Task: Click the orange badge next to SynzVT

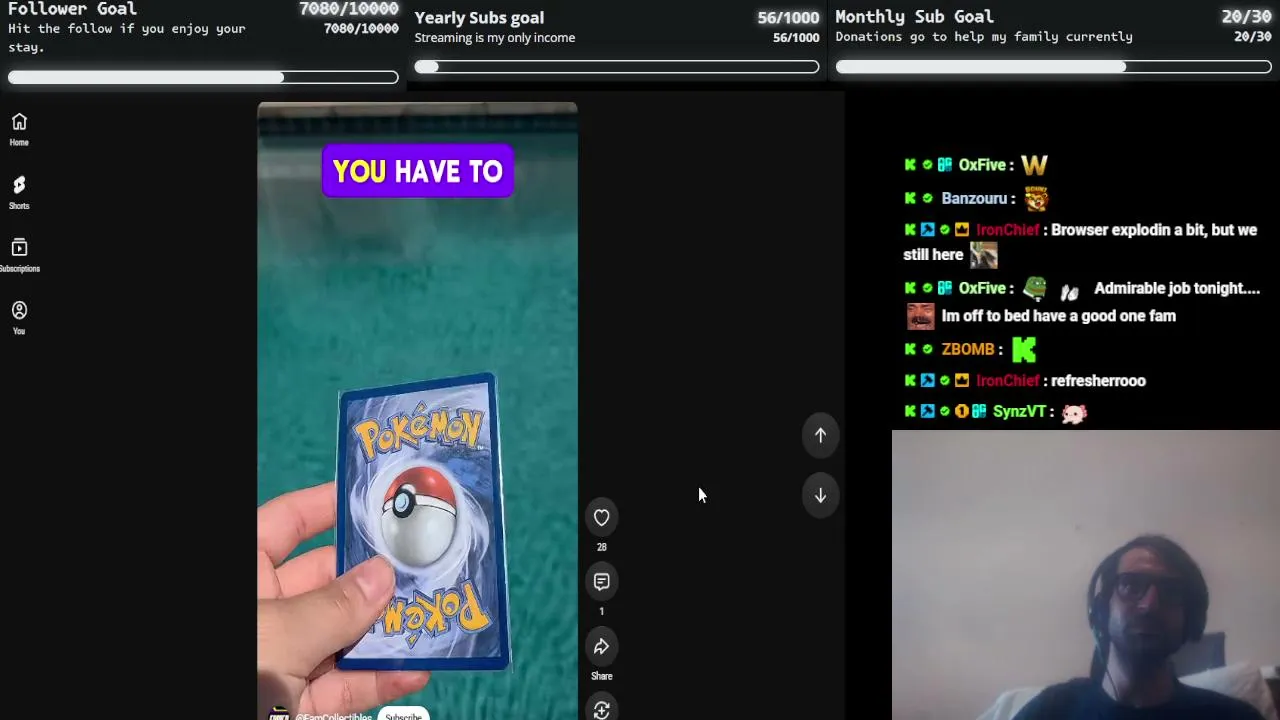Action: tap(961, 411)
